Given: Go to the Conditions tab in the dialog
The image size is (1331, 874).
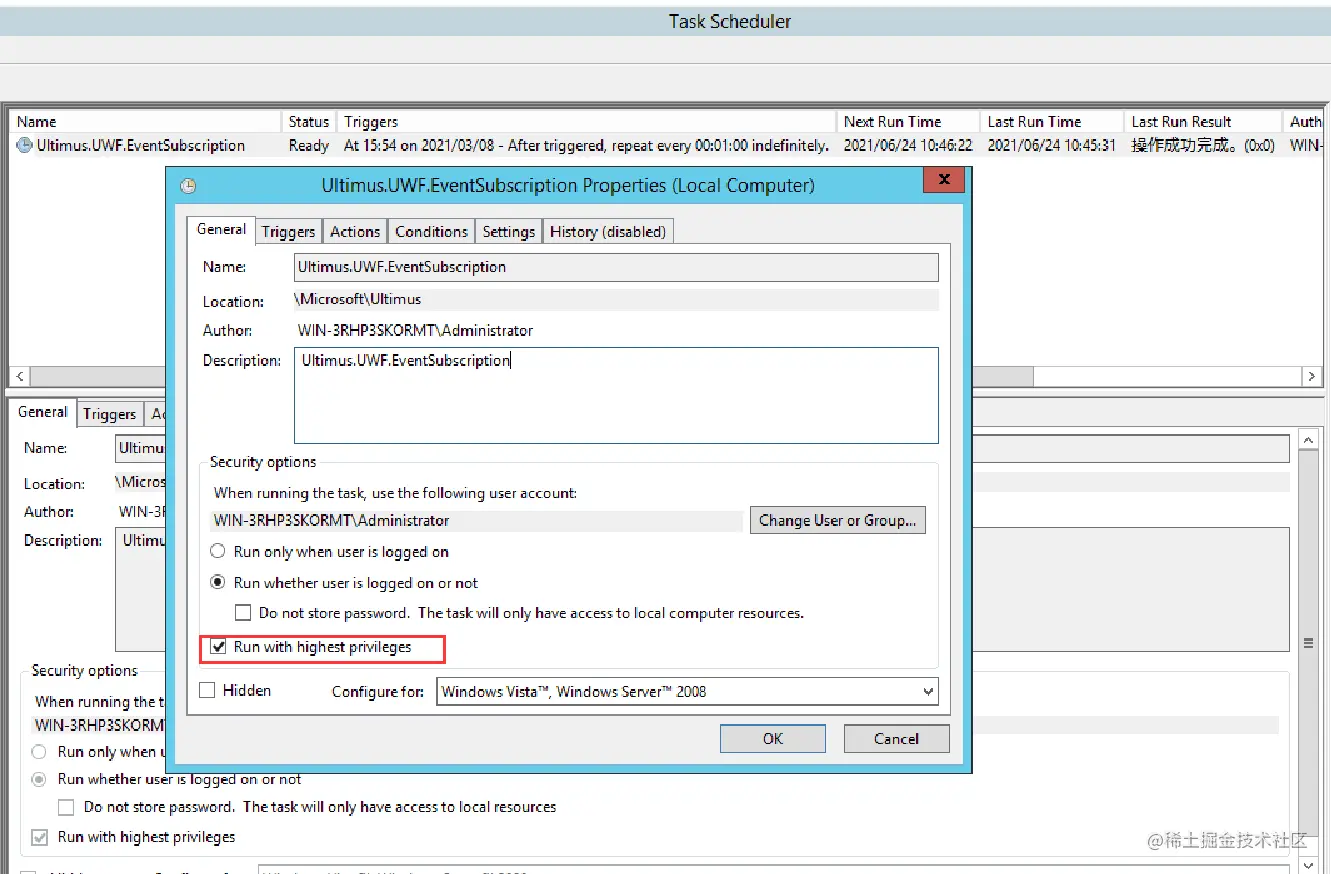Looking at the screenshot, I should pyautogui.click(x=431, y=231).
